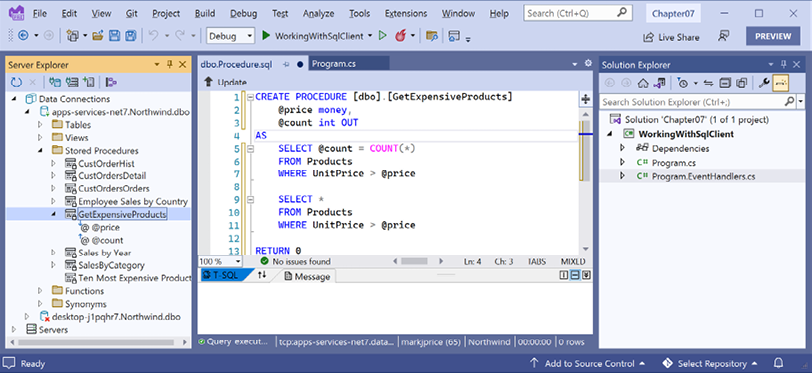The image size is (812, 373).
Task: Click the Navigate Backward toolbar icon
Action: click(23, 36)
